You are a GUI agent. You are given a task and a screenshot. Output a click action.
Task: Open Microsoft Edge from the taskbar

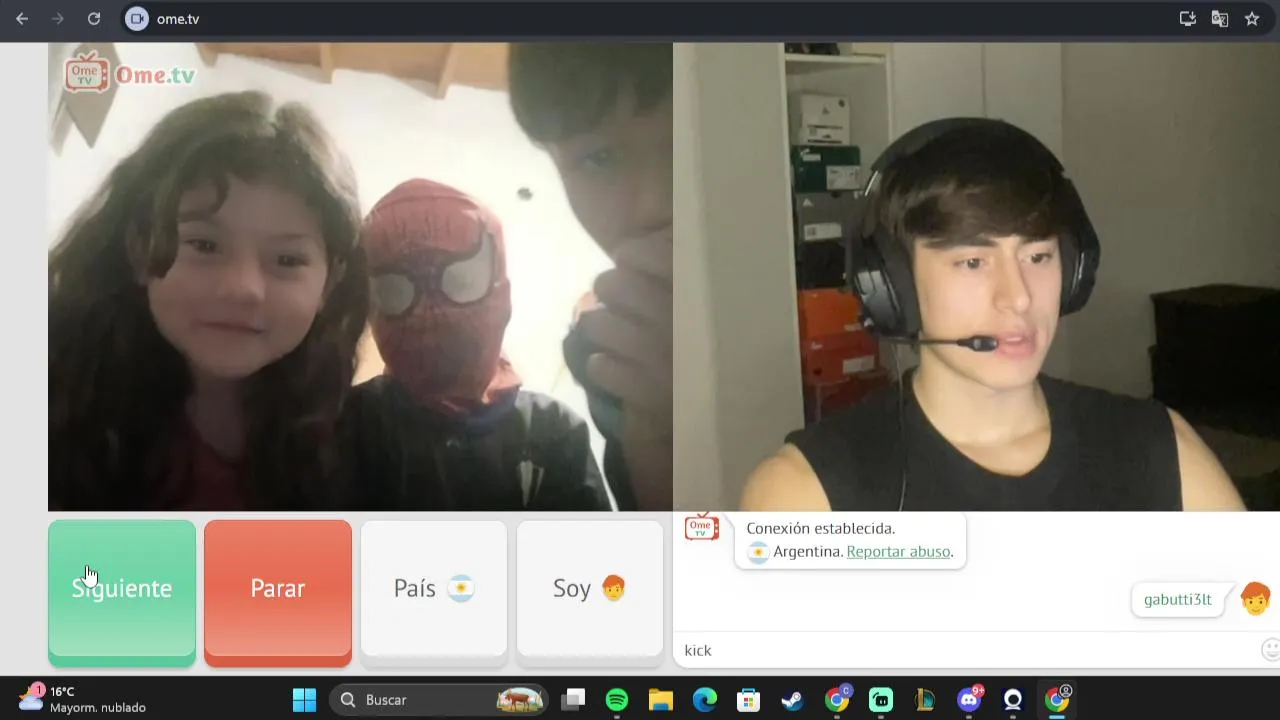[705, 700]
